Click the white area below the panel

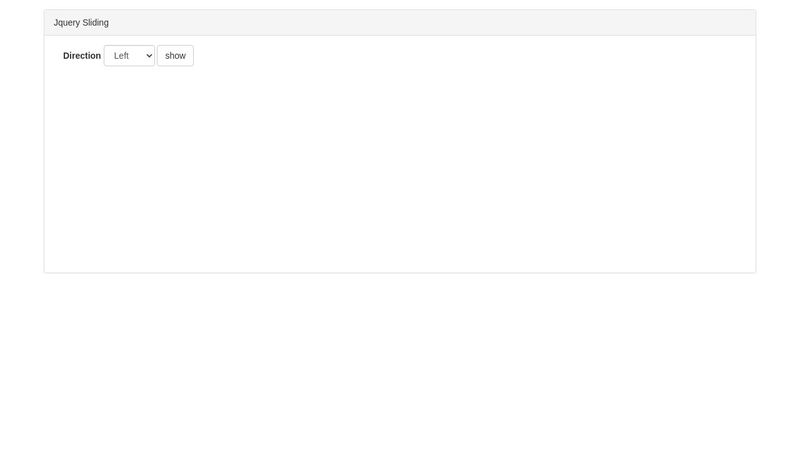coord(400,360)
